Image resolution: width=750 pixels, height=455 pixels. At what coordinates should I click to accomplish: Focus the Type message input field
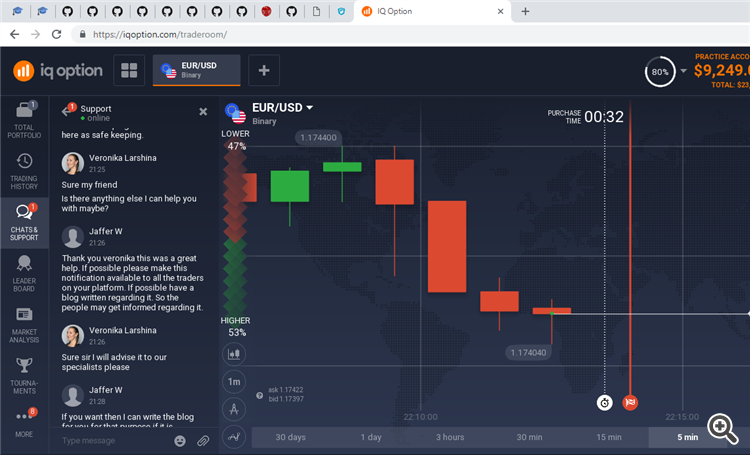coord(115,441)
